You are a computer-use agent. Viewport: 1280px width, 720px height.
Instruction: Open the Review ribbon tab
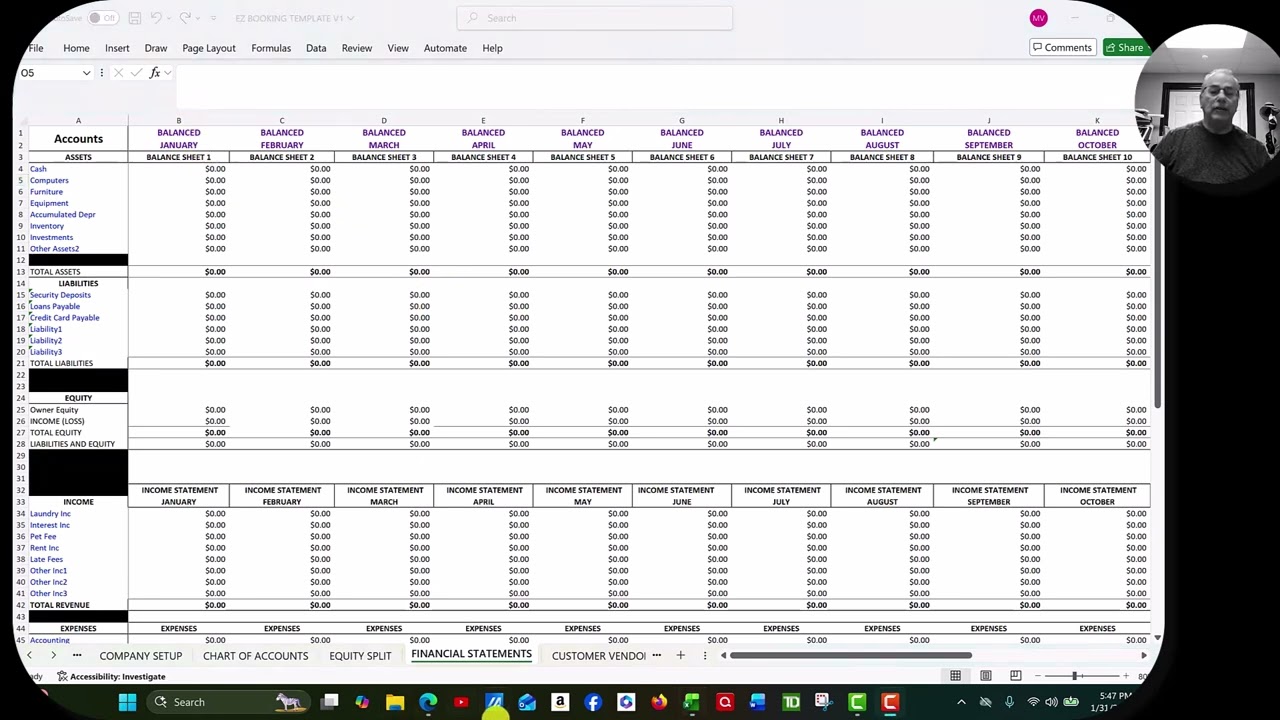(357, 48)
